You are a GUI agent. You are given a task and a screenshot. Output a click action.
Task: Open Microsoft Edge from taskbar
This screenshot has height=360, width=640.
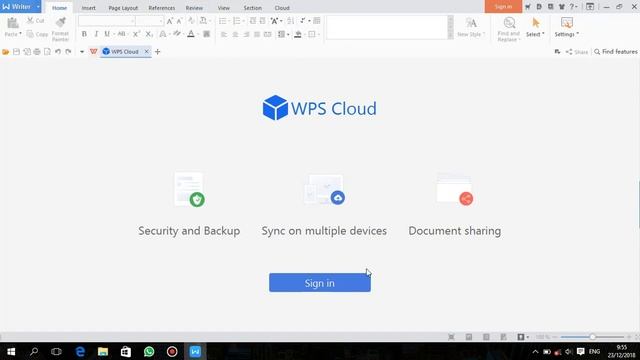(80, 351)
